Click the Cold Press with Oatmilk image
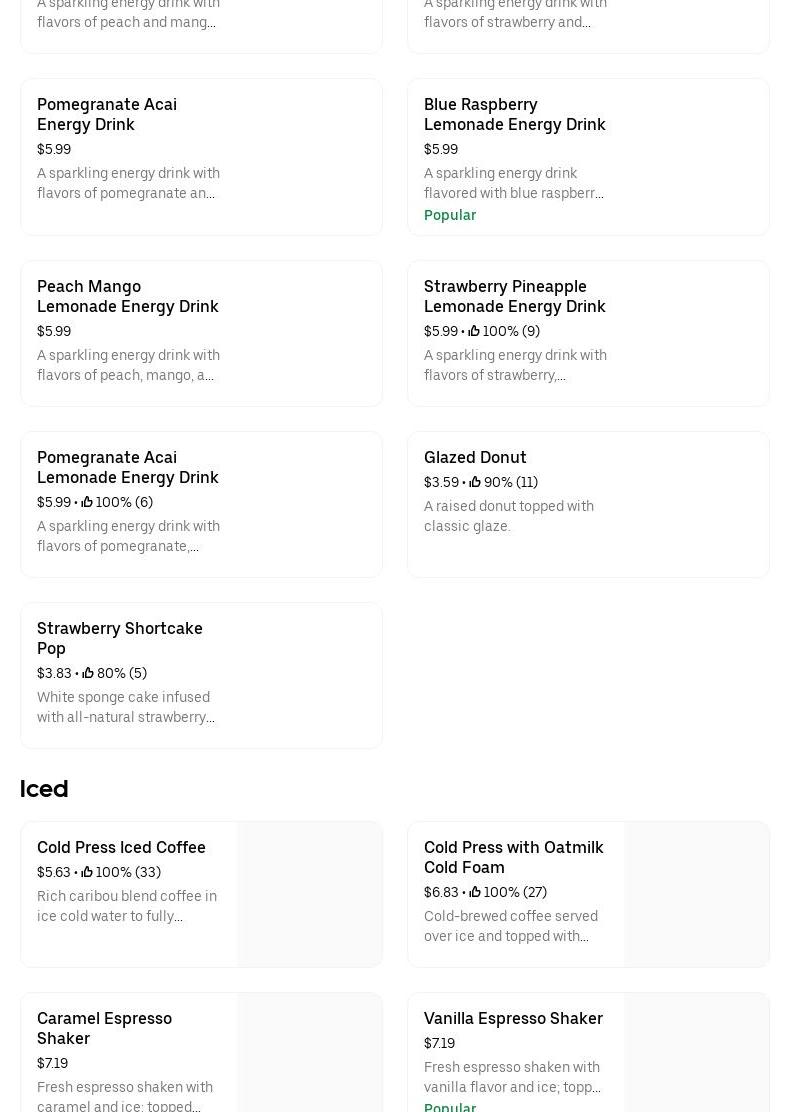The image size is (804, 1112). tap(696, 894)
